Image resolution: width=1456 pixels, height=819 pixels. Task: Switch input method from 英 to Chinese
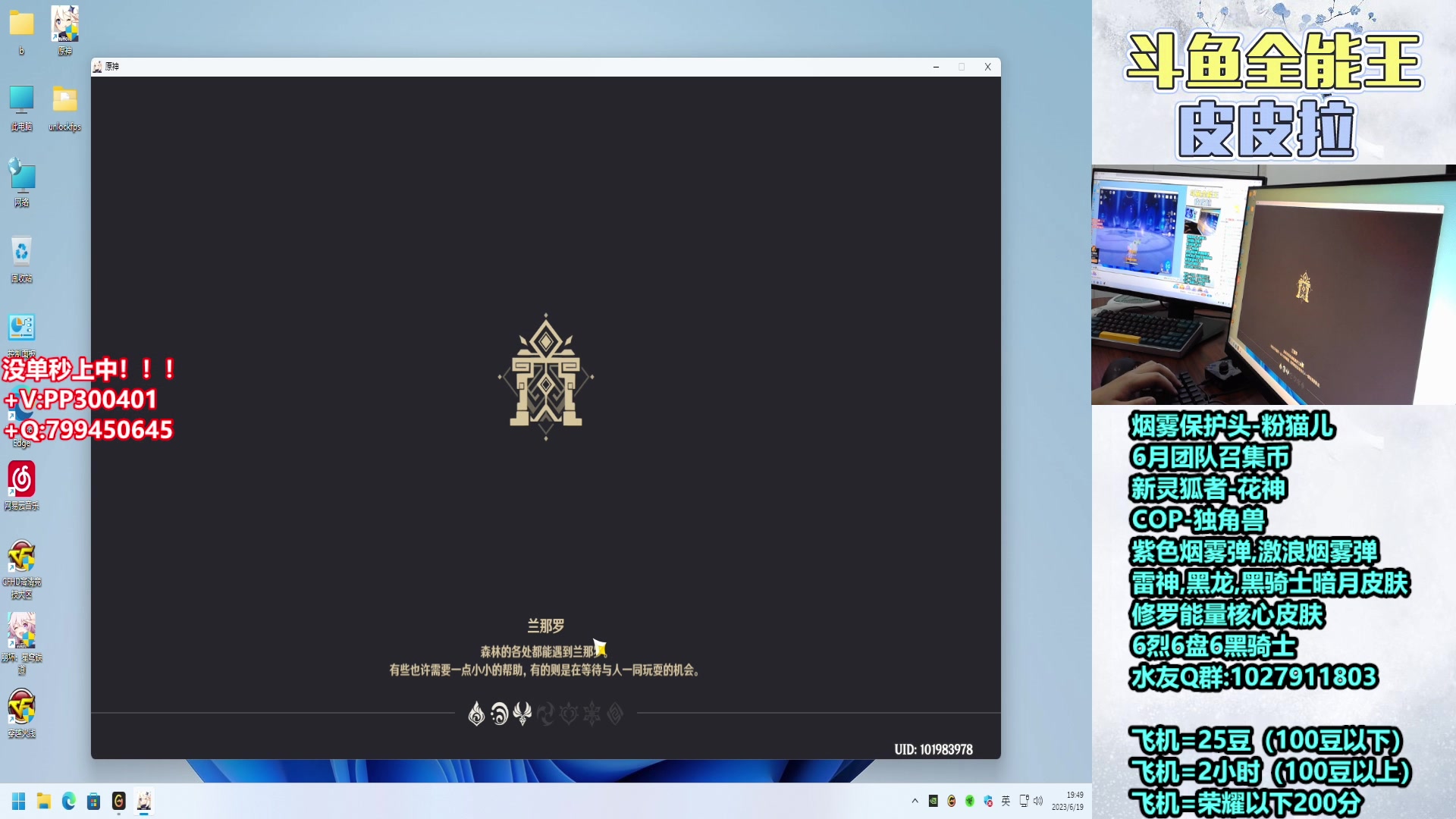click(x=1006, y=802)
